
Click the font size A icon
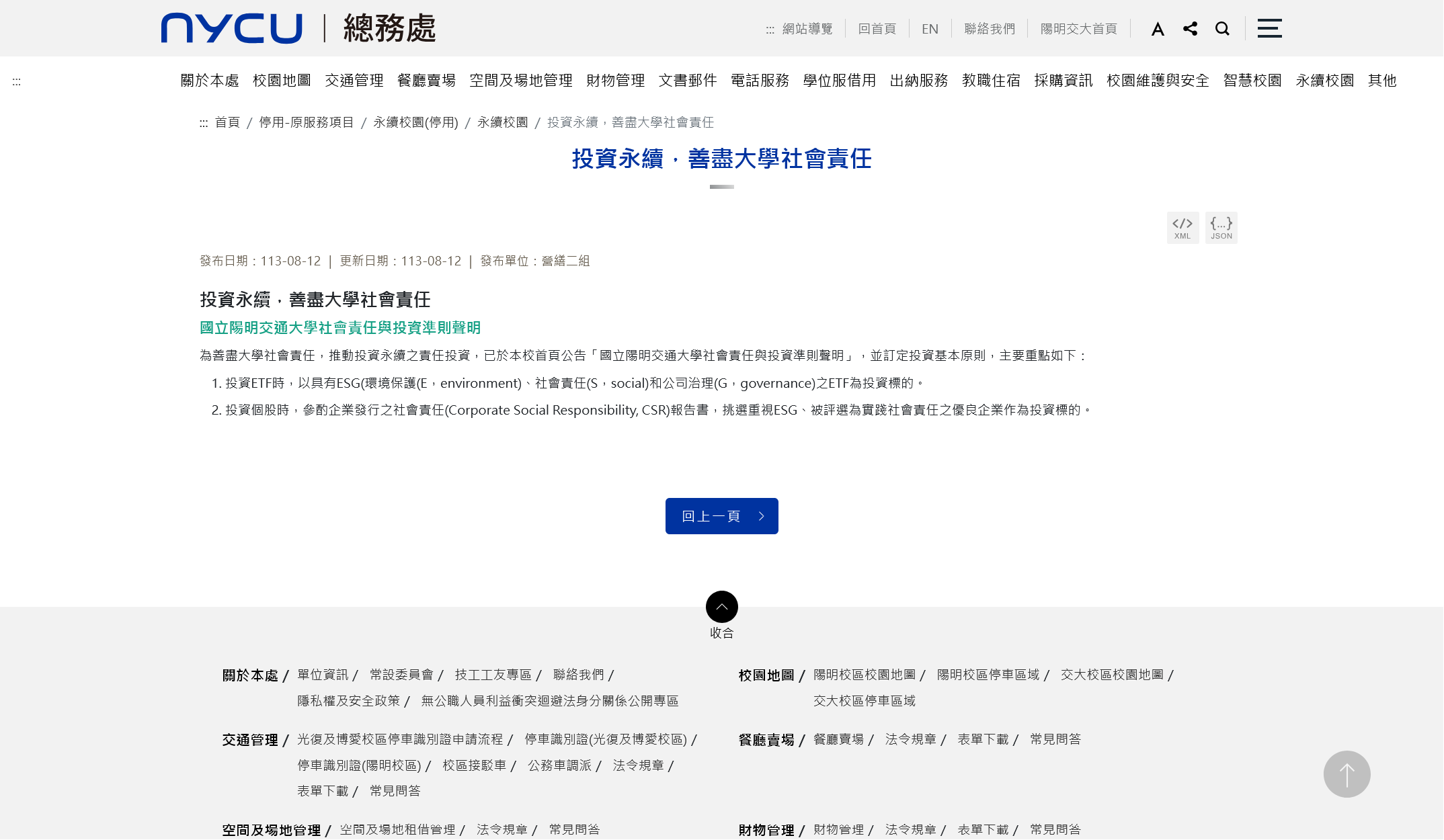[1157, 29]
